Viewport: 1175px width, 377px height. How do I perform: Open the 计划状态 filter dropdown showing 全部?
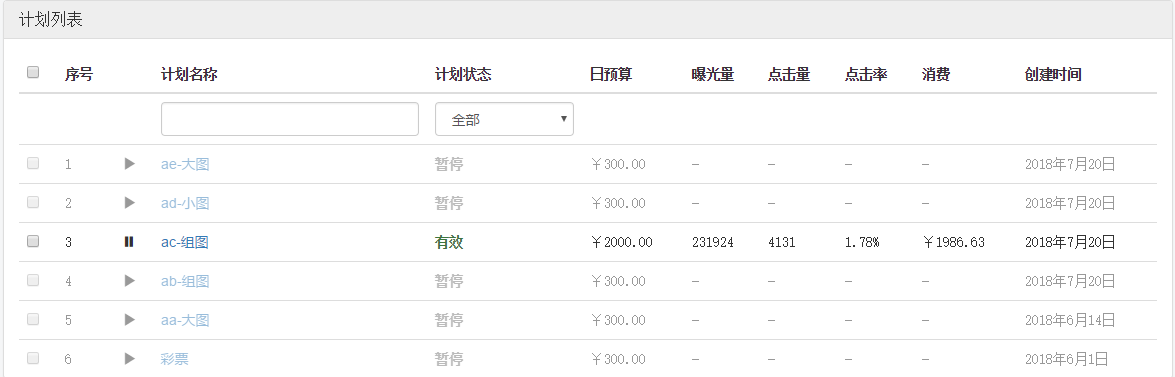[504, 119]
